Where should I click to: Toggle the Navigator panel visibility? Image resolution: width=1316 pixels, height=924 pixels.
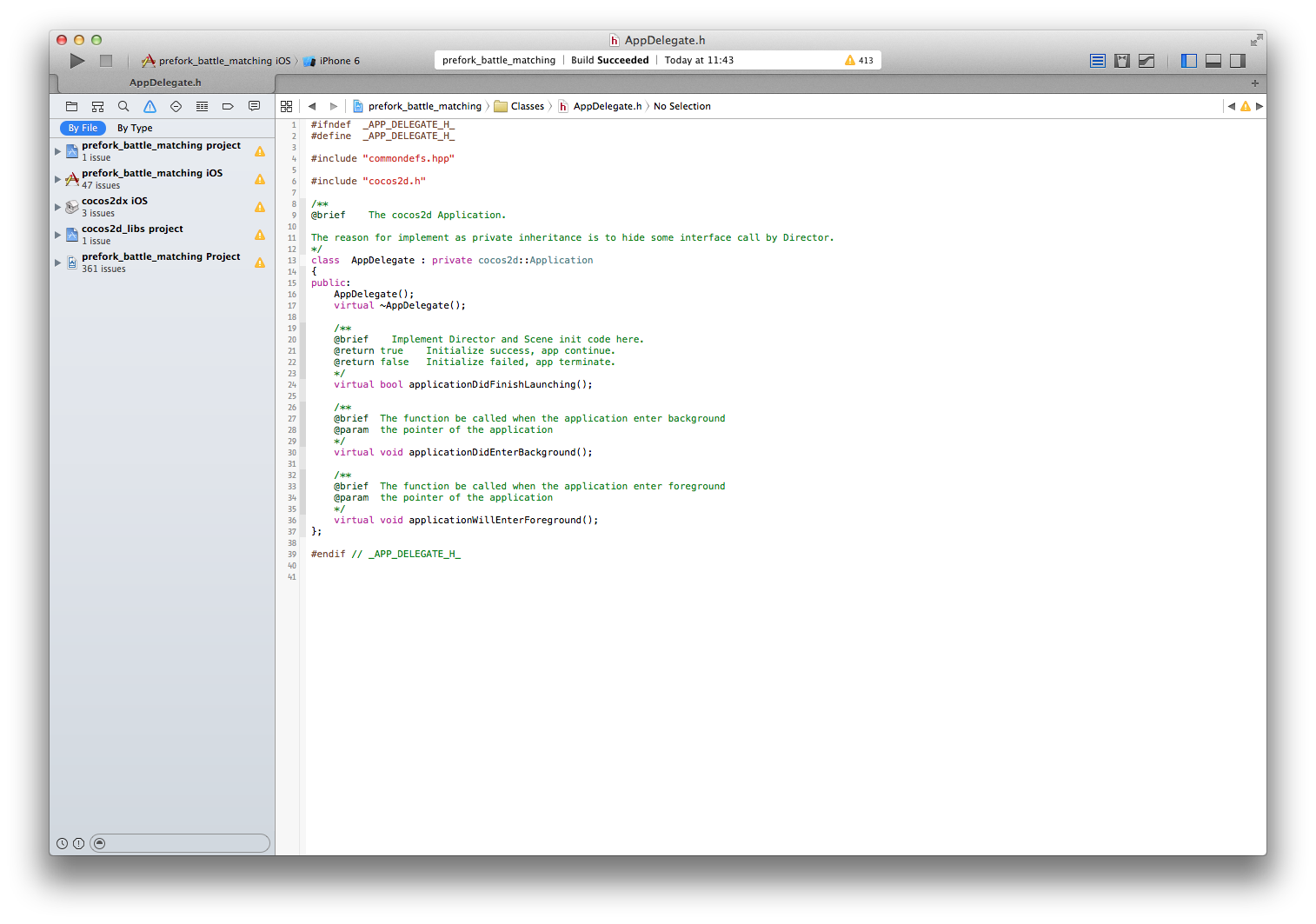[x=1189, y=61]
